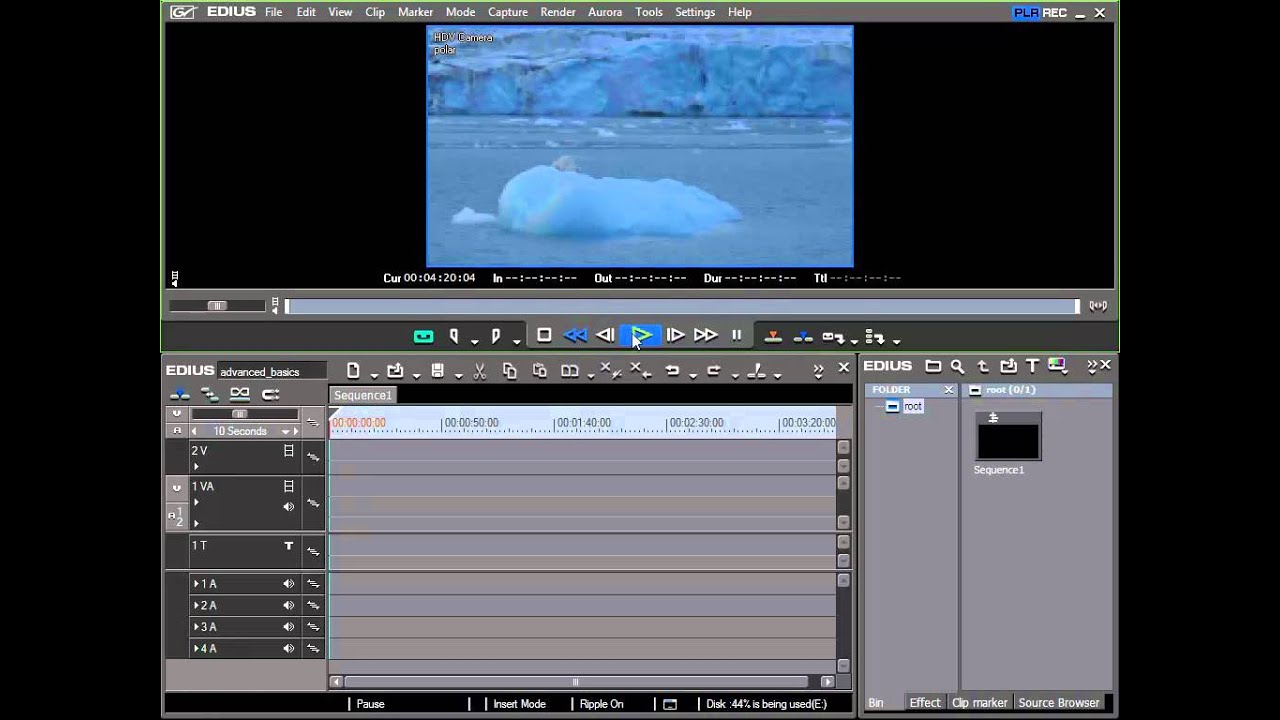Open the New Sequence dropdown arrow

coord(373,376)
